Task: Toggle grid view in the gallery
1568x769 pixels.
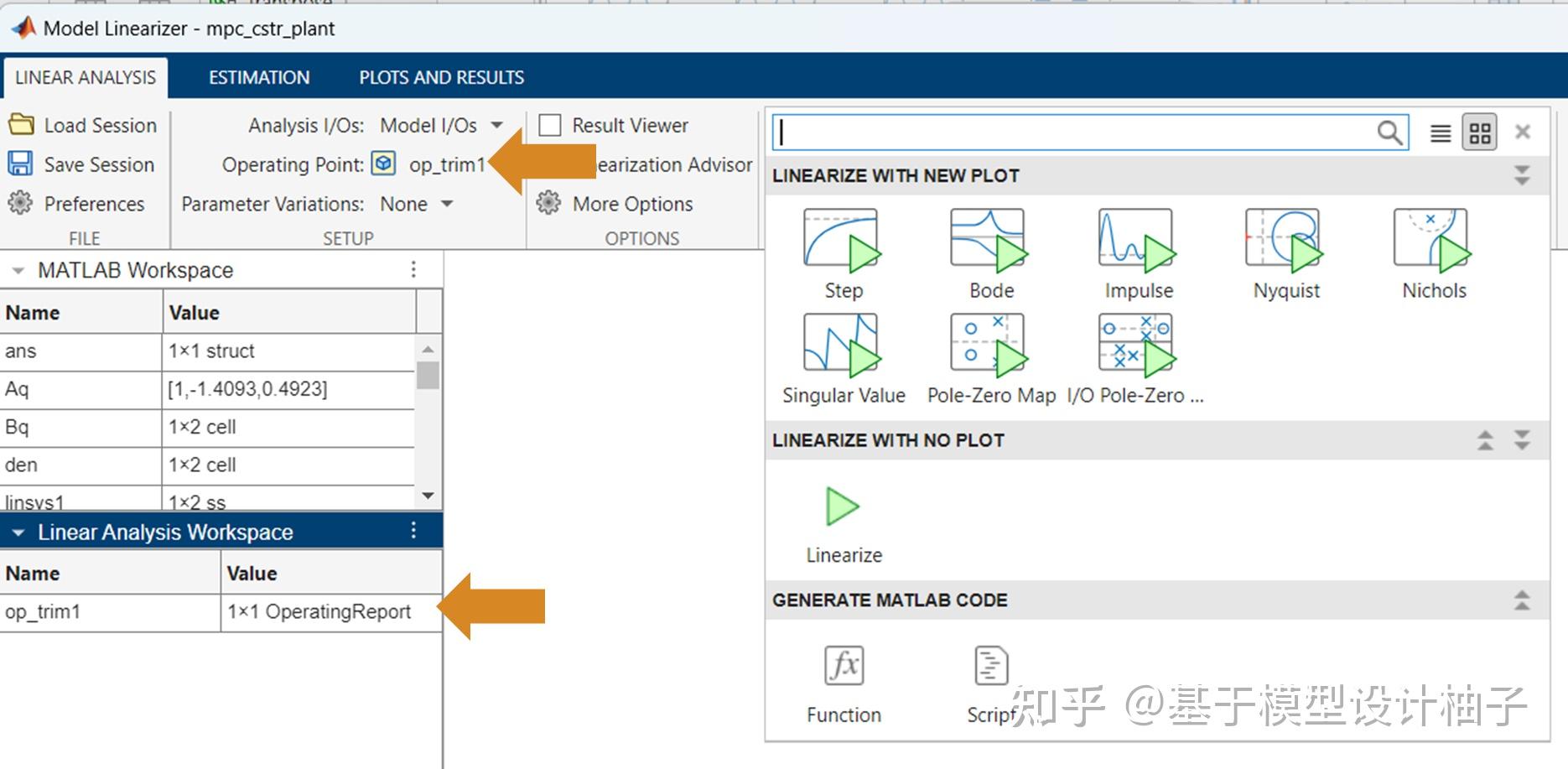Action: point(1479,132)
